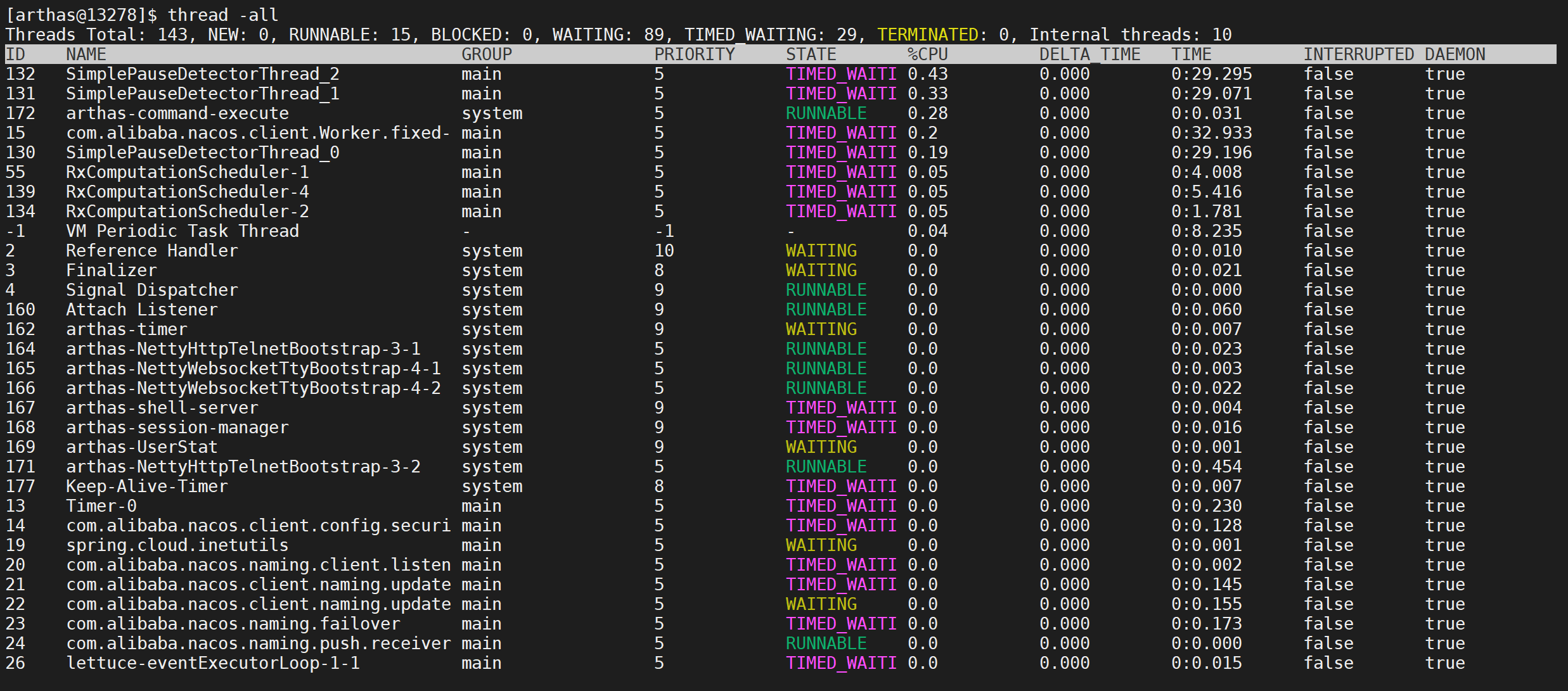The width and height of the screenshot is (1568, 691).
Task: Select arthas-NettyWebsocketTtyBootstrap-4-1 thread name
Action: pos(254,369)
